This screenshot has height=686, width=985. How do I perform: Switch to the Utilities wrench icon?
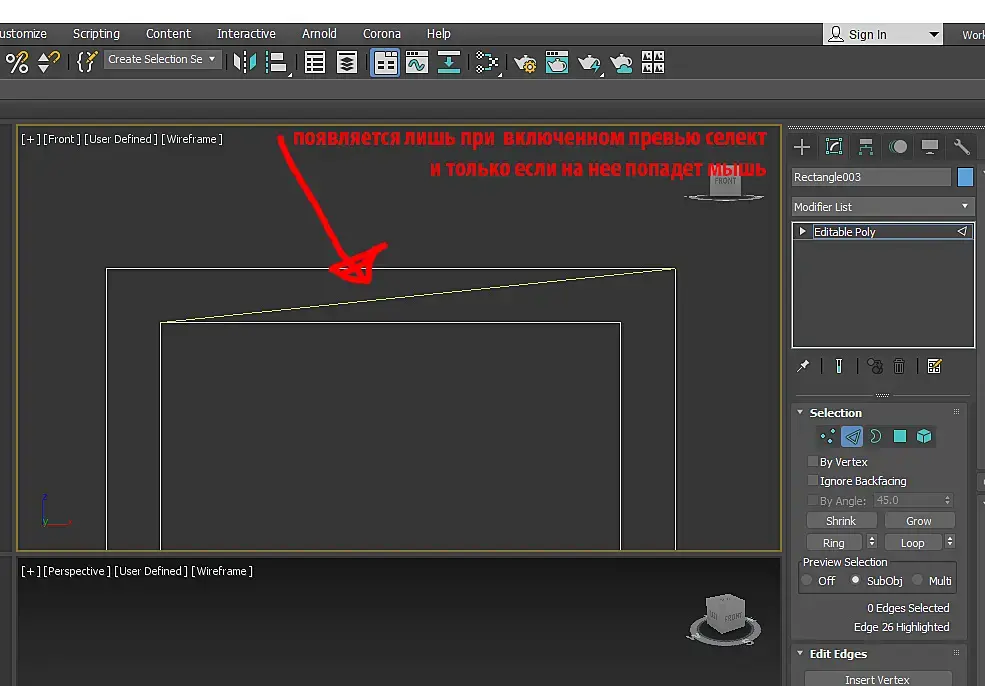coord(962,147)
